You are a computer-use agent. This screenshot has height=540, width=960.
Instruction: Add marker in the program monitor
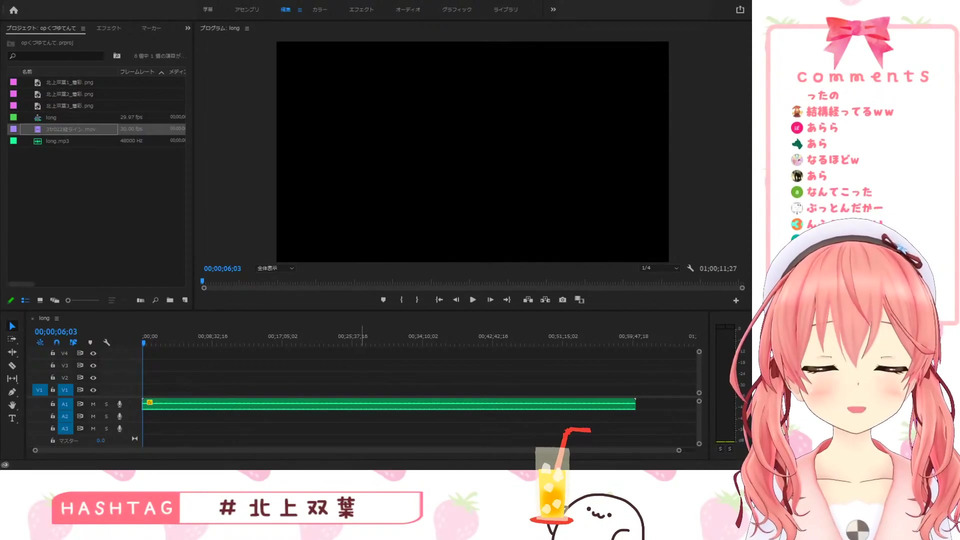tap(383, 300)
